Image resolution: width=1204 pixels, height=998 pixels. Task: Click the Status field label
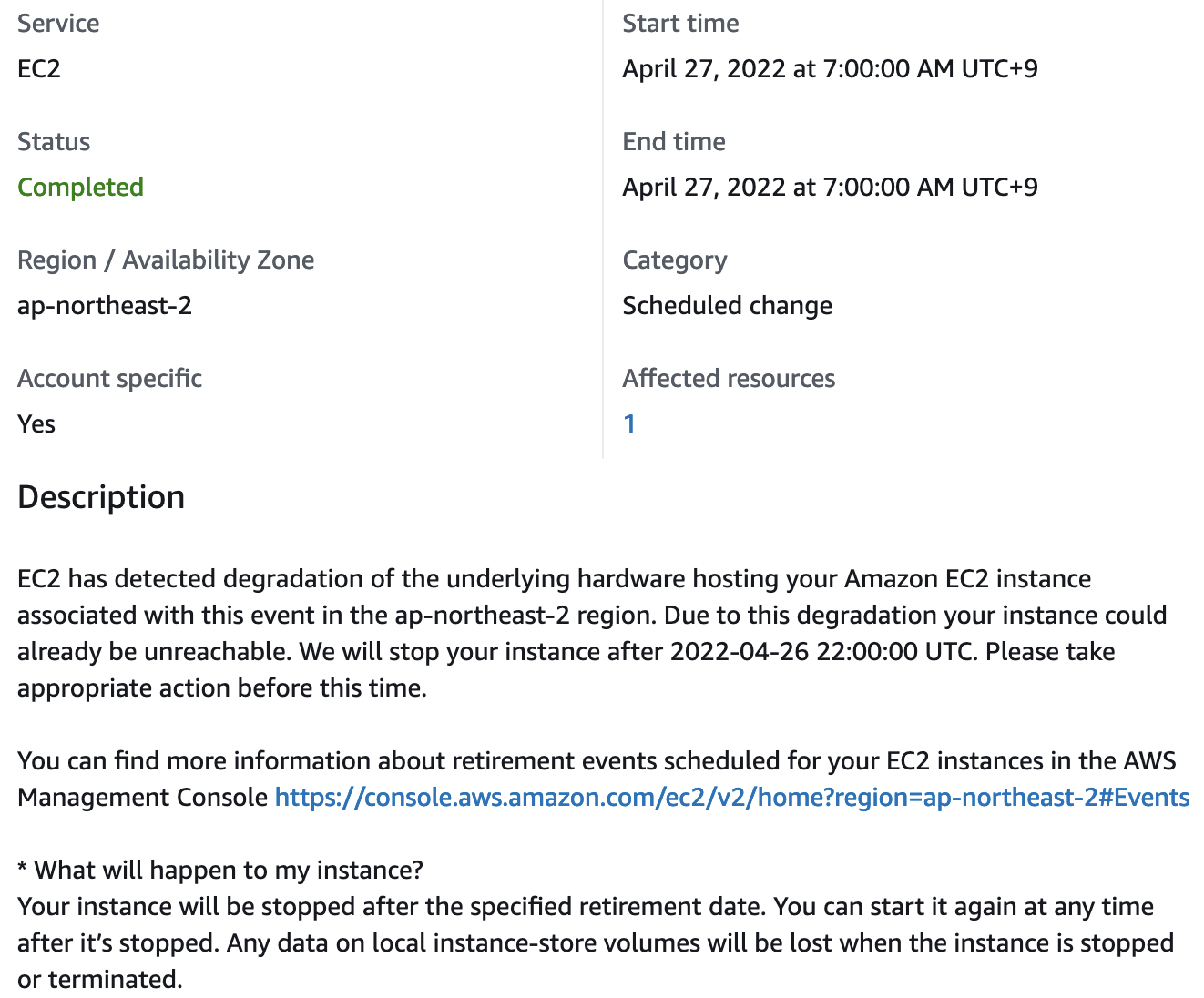coord(54,142)
